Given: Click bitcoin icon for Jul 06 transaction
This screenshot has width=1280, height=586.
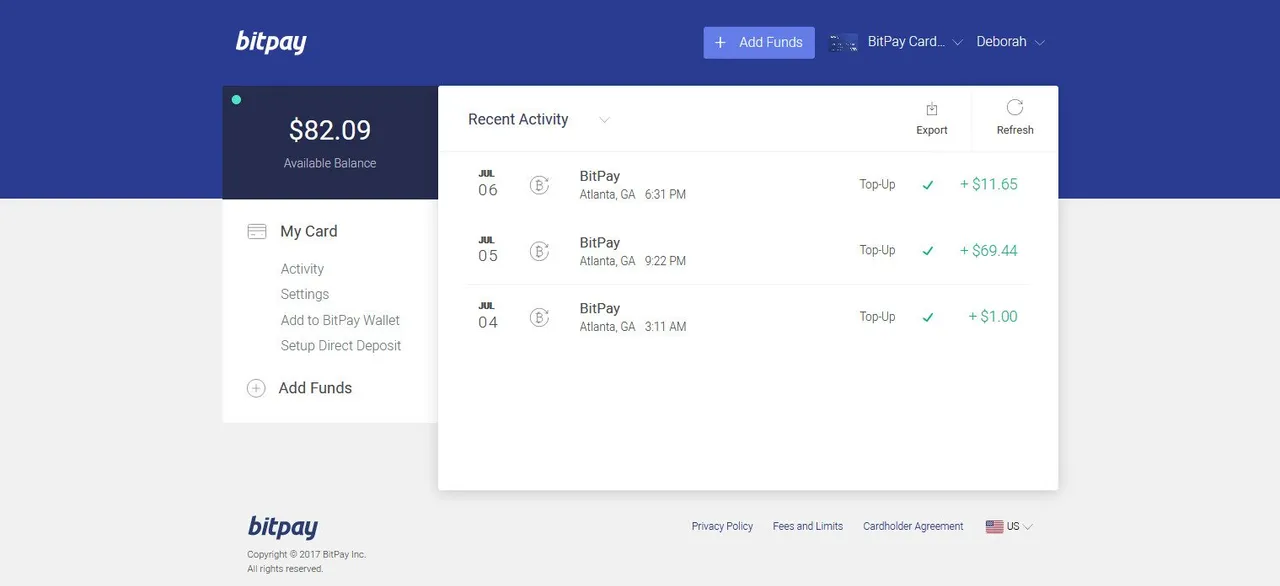Looking at the screenshot, I should 539,185.
